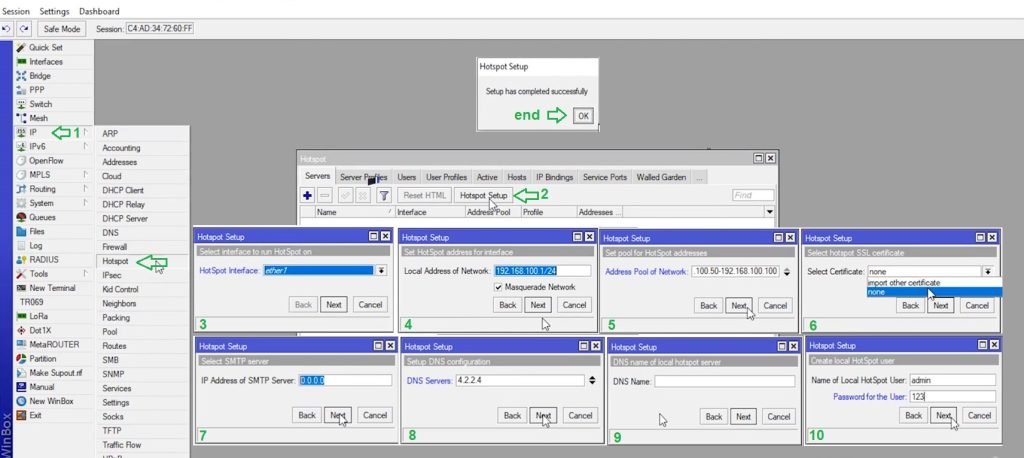This screenshot has width=1024, height=458.
Task: Click the blue plus add icon in Hotspot
Action: coord(308,195)
